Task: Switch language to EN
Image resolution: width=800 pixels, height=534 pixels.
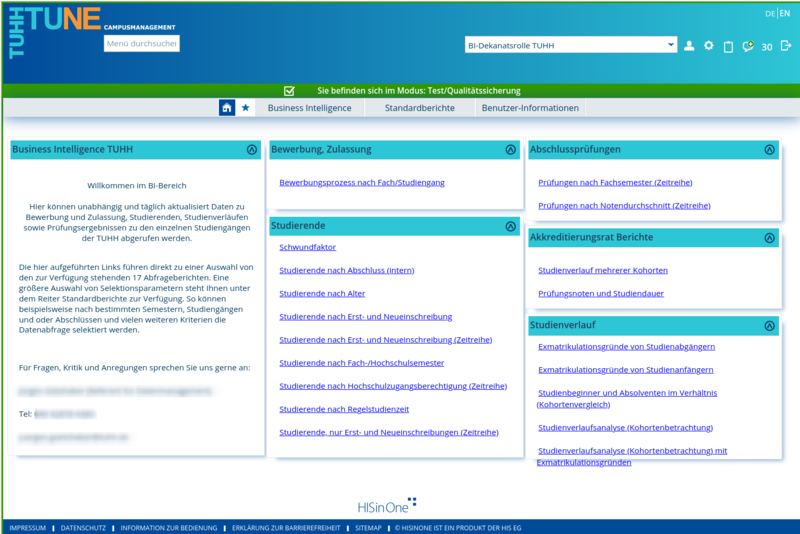Action: (x=785, y=14)
